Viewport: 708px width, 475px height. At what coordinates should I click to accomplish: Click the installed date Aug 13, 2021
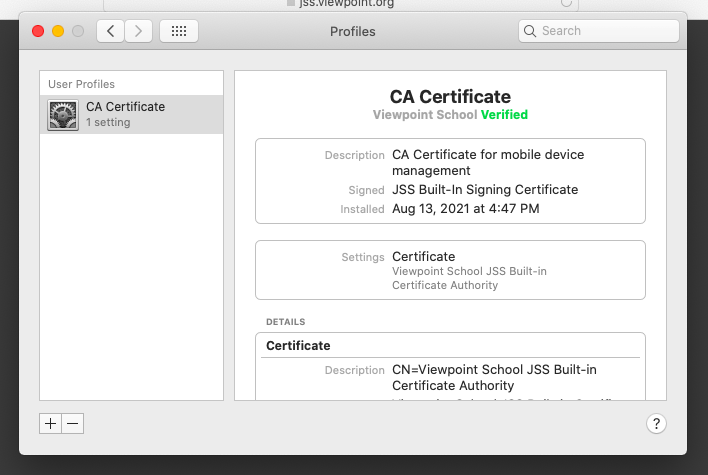[465, 209]
